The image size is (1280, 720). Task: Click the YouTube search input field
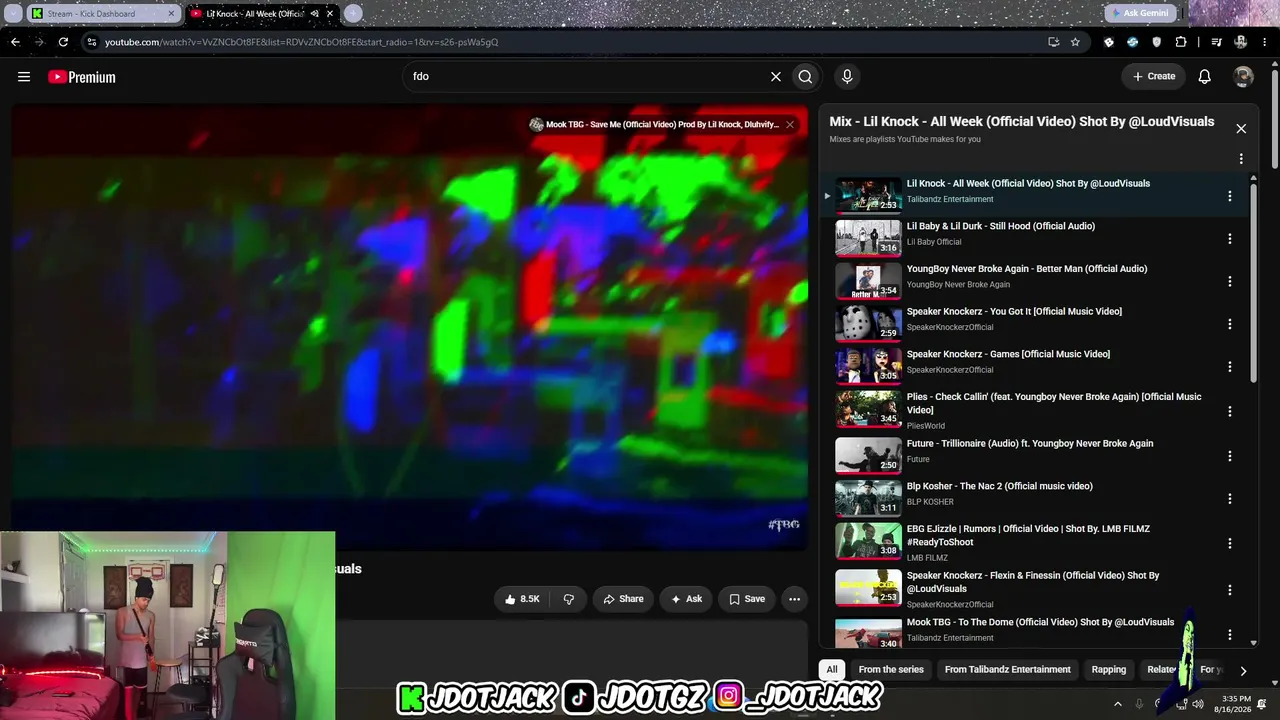coord(588,76)
